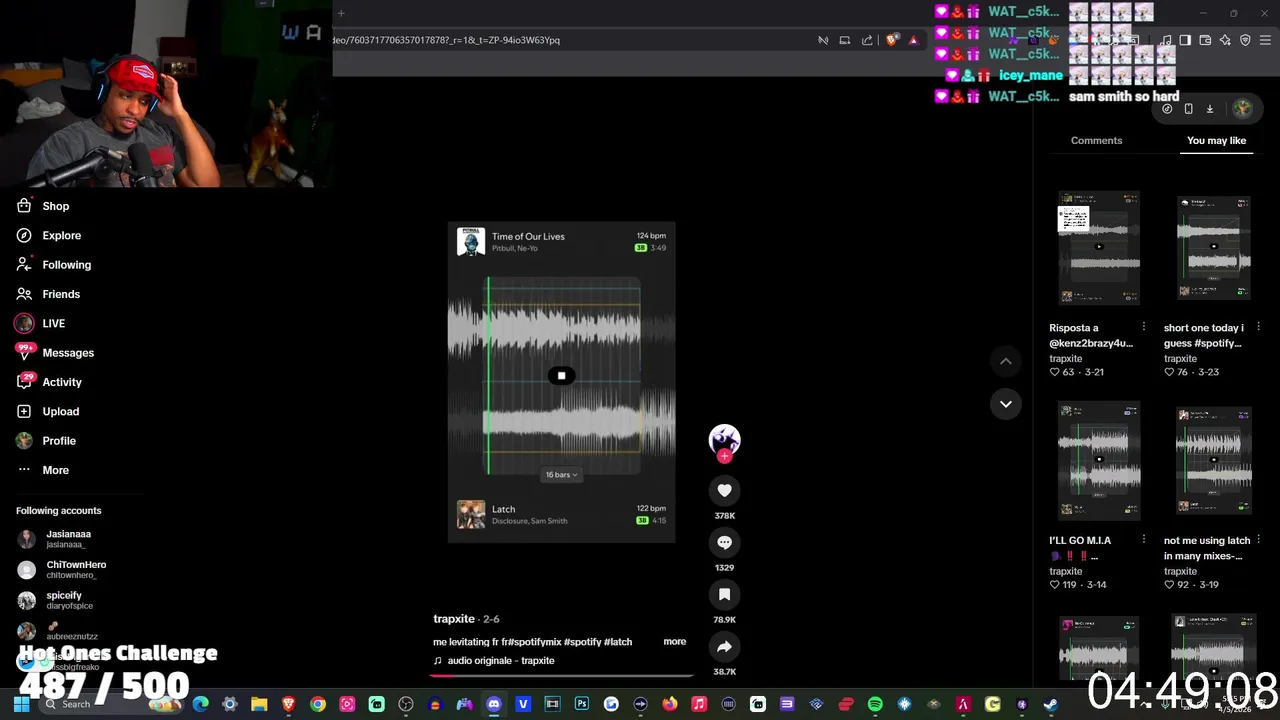Open Brave Rewards triangle icon
This screenshot has width=1280, height=720.
[913, 40]
